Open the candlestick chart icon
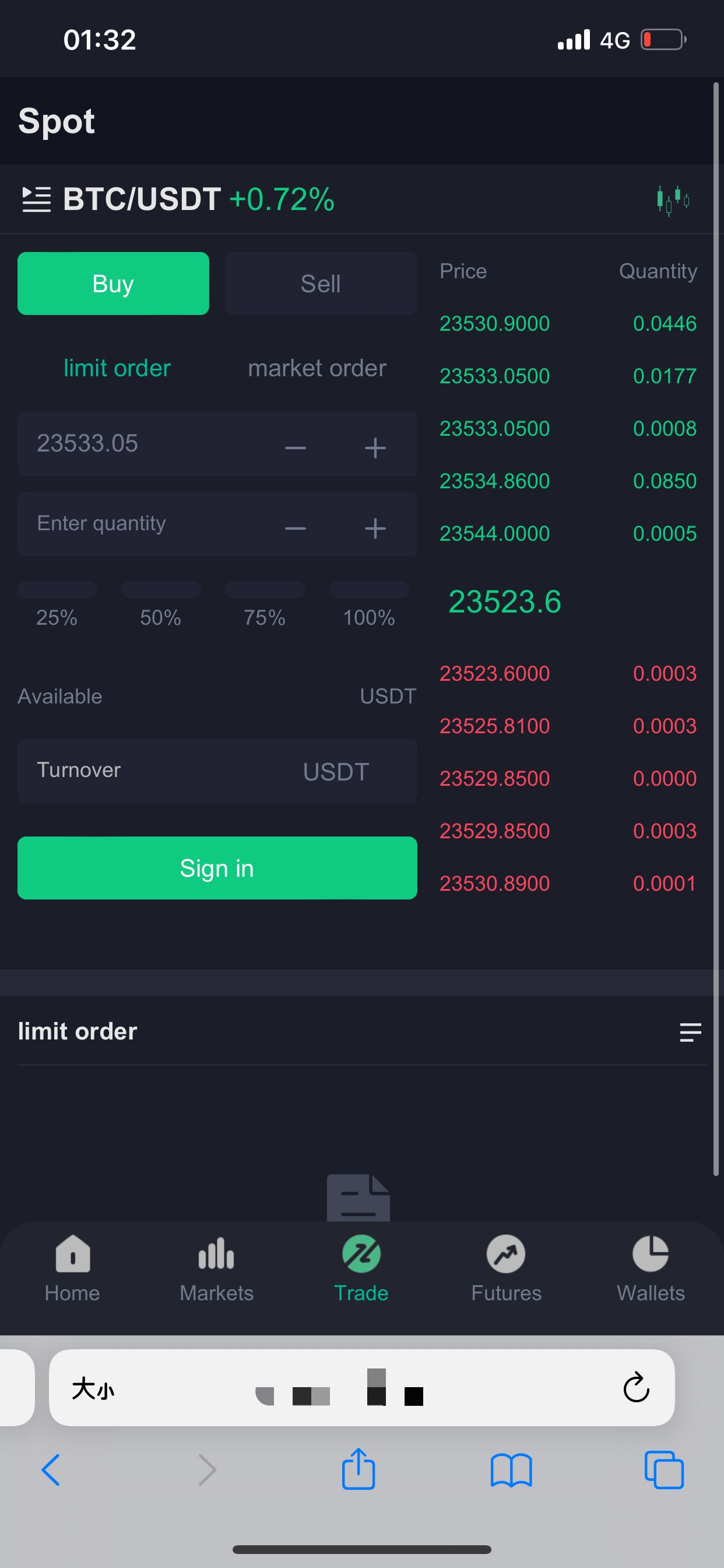This screenshot has width=724, height=1568. 673,199
